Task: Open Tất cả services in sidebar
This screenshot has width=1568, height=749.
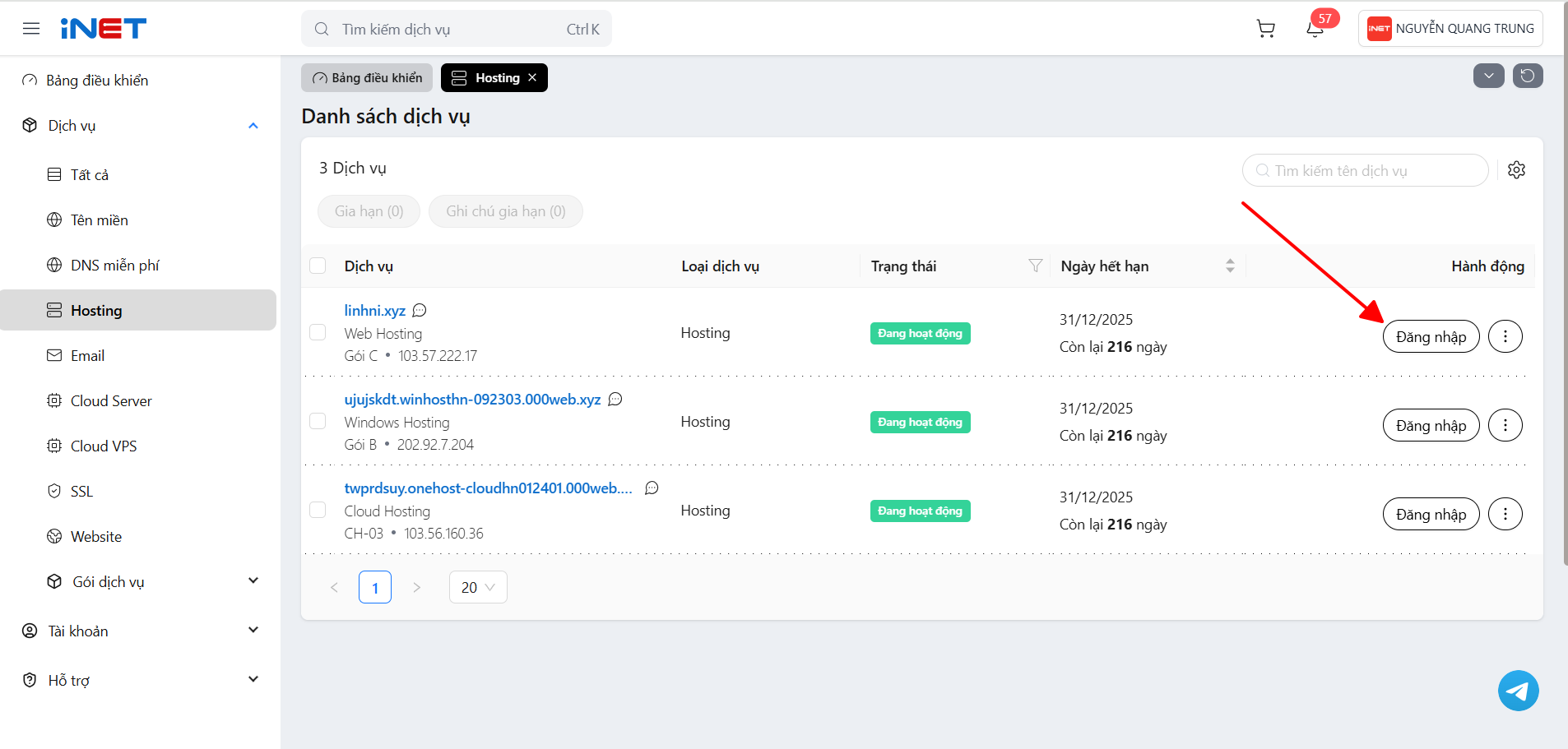Action: pos(138,174)
